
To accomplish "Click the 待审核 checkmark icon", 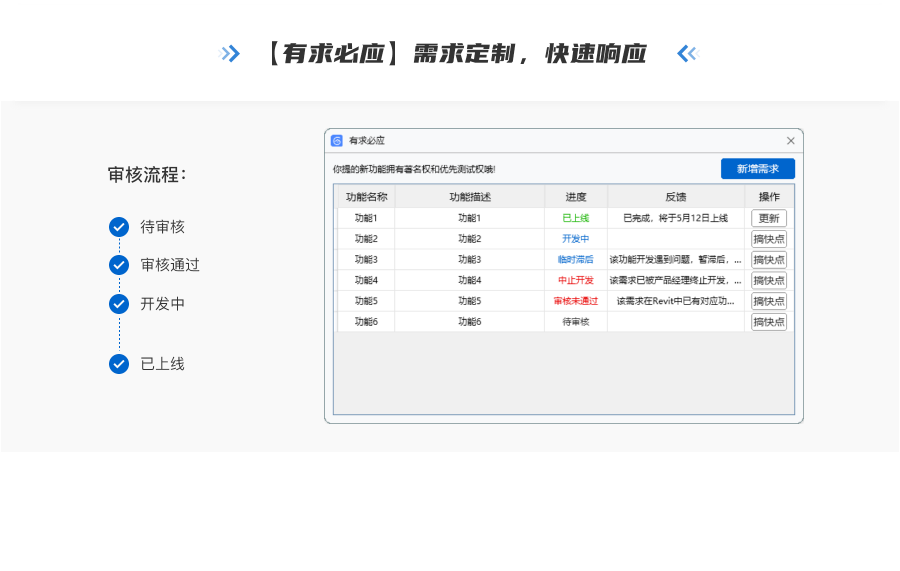I will pos(119,227).
